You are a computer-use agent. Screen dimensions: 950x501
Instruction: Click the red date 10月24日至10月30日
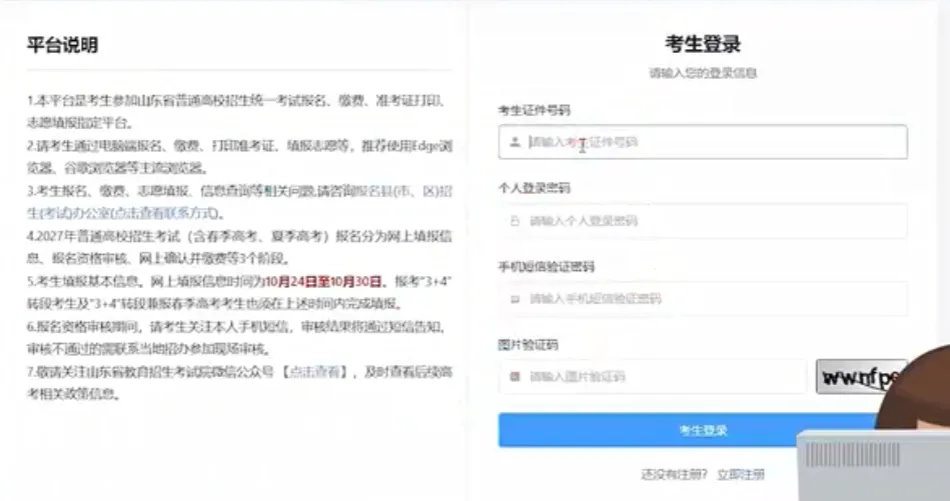[x=324, y=282]
